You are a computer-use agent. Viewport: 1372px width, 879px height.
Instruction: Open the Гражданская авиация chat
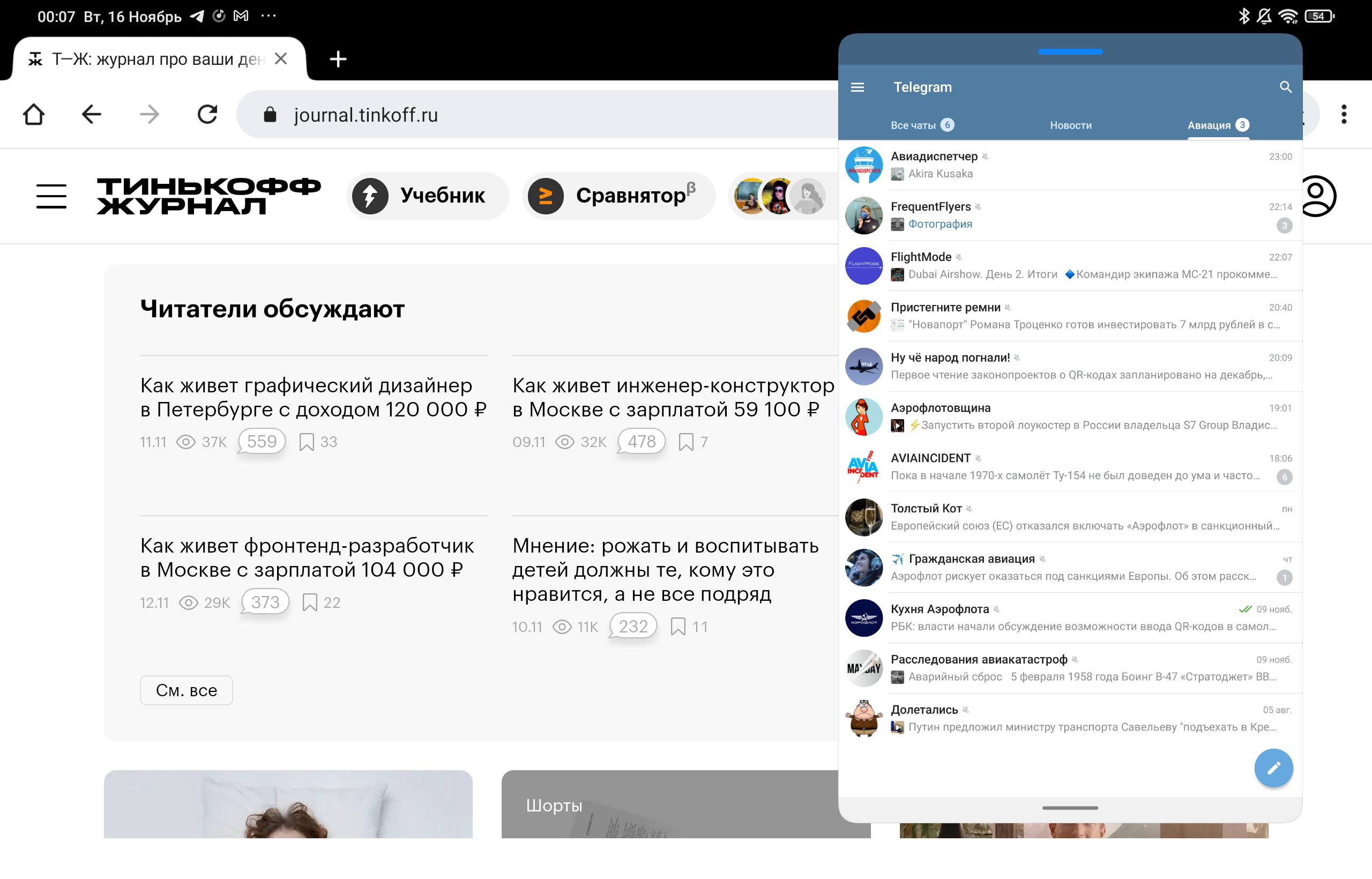tap(1070, 568)
